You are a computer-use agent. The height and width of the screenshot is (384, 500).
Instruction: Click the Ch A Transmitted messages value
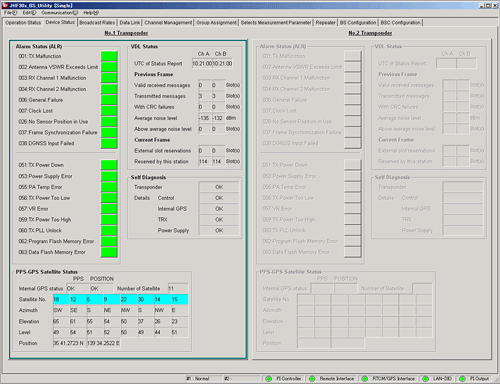pos(205,96)
